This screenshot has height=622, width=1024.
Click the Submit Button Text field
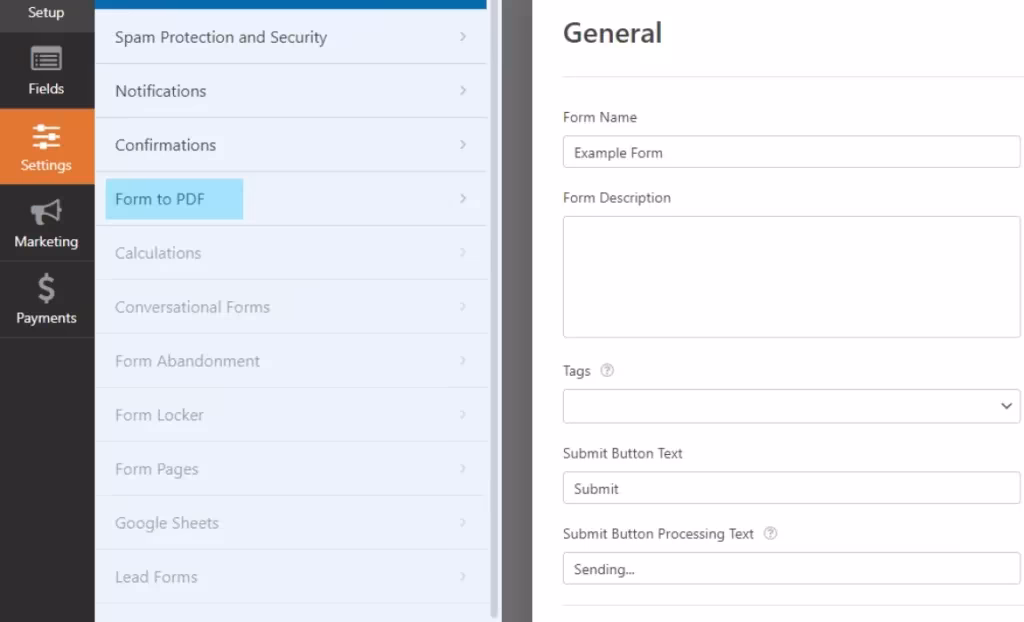[791, 488]
